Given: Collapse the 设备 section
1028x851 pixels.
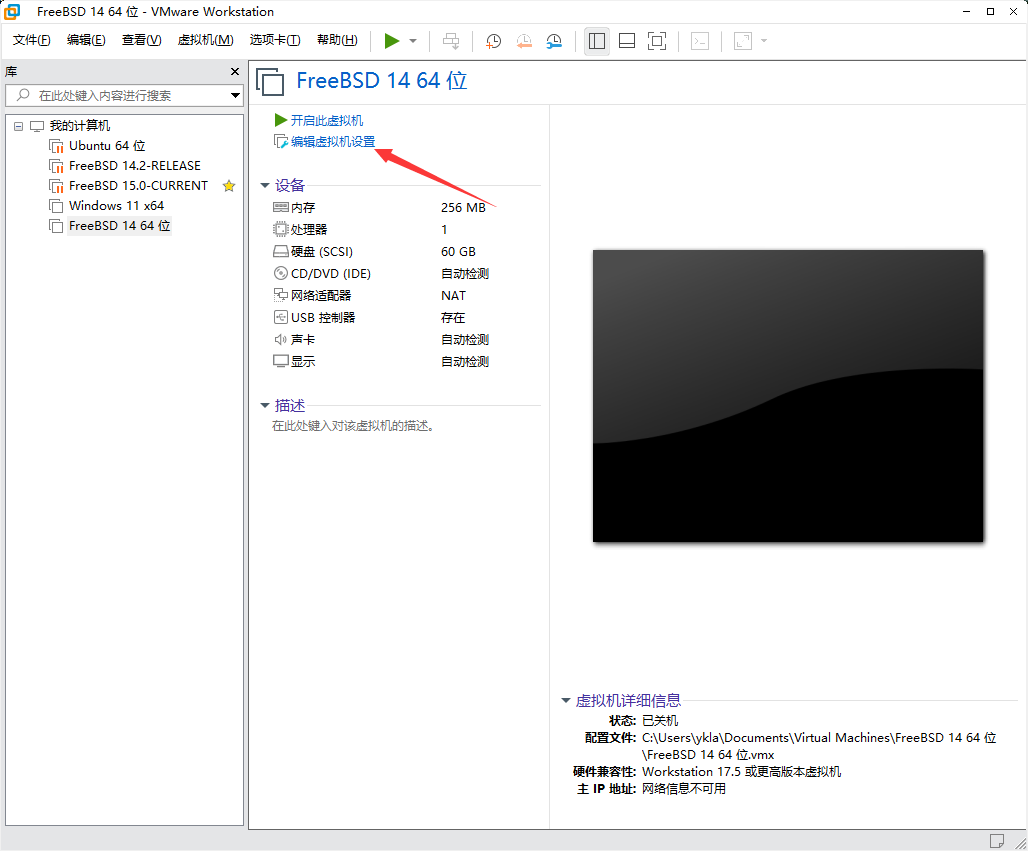Looking at the screenshot, I should click(x=265, y=186).
